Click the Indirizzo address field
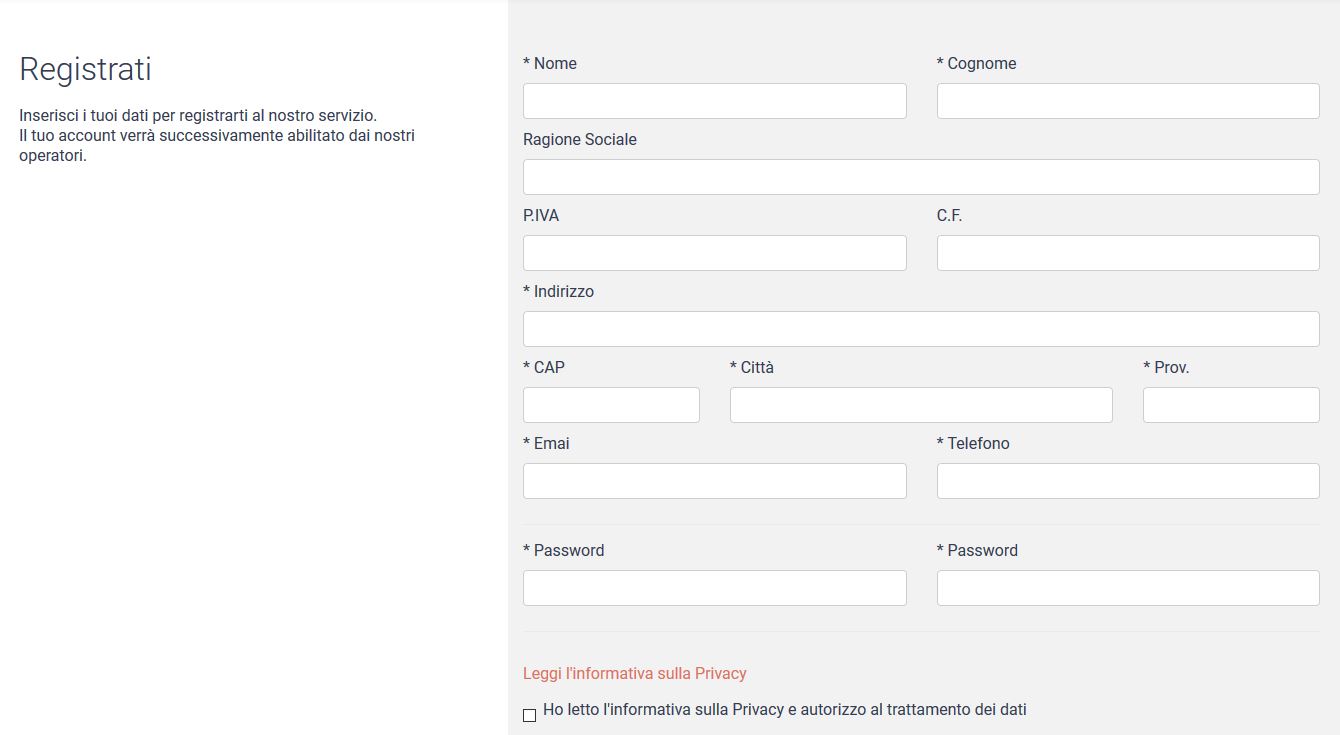The height and width of the screenshot is (735, 1340). pyautogui.click(x=921, y=329)
